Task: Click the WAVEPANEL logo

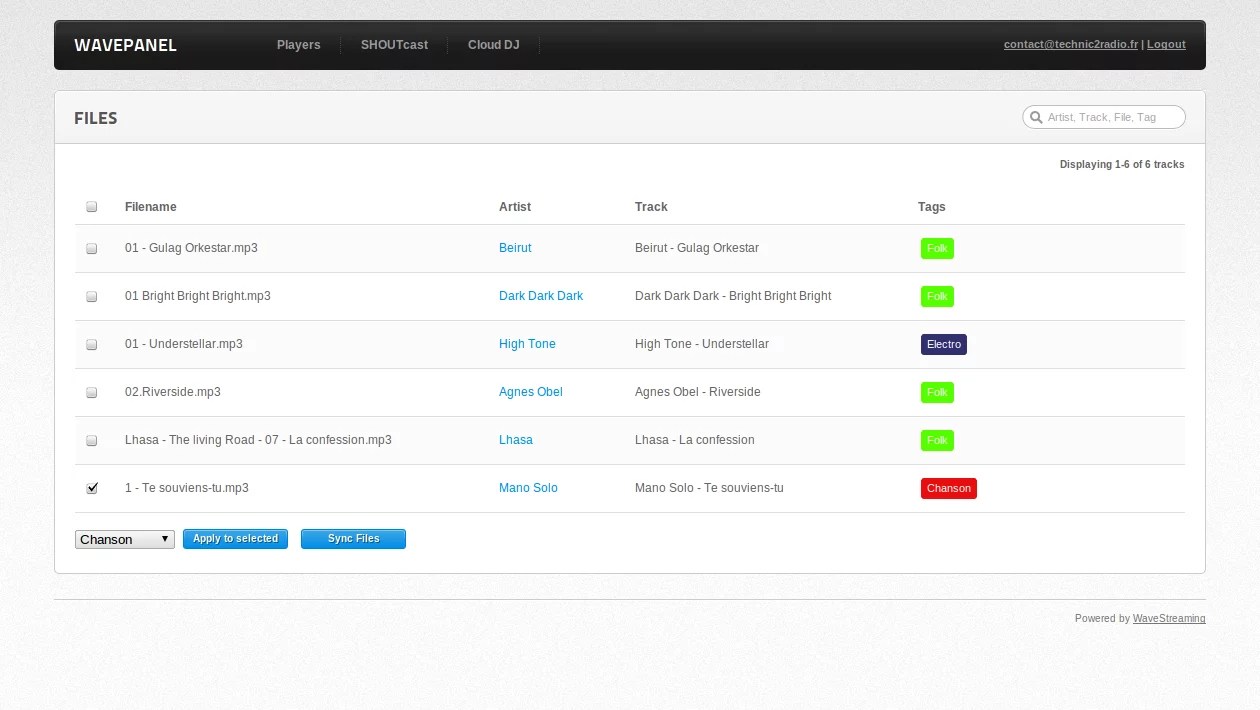Action: click(x=125, y=45)
